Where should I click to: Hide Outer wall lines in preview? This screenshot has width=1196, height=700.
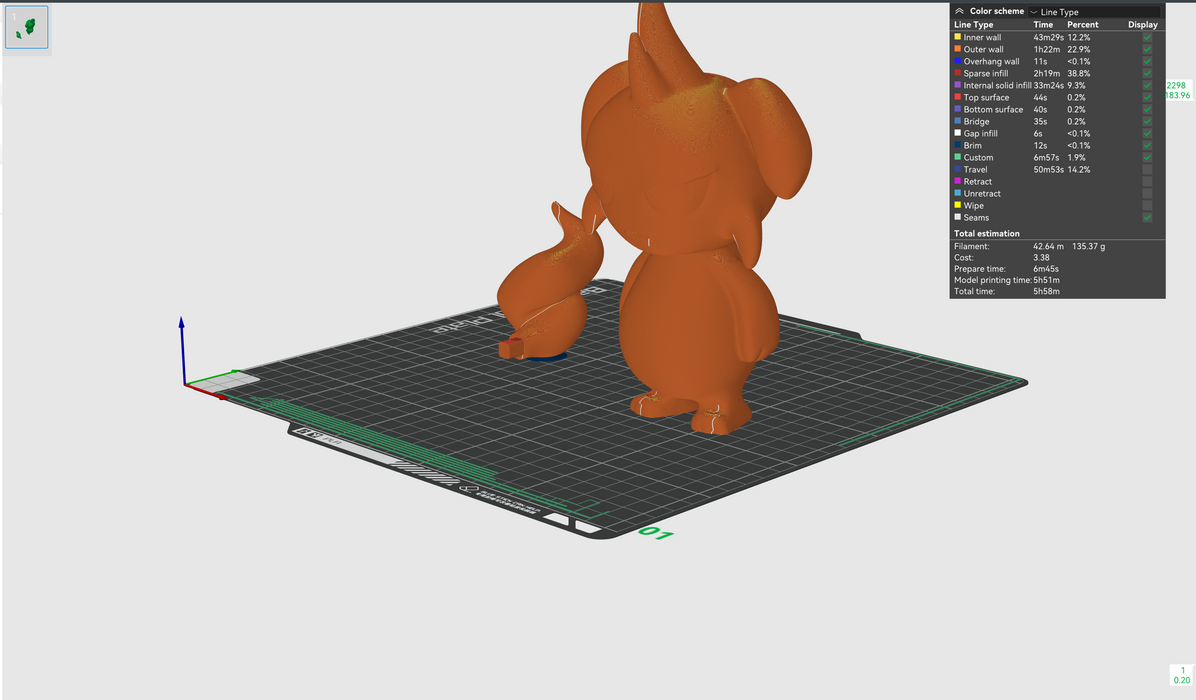coord(1147,49)
